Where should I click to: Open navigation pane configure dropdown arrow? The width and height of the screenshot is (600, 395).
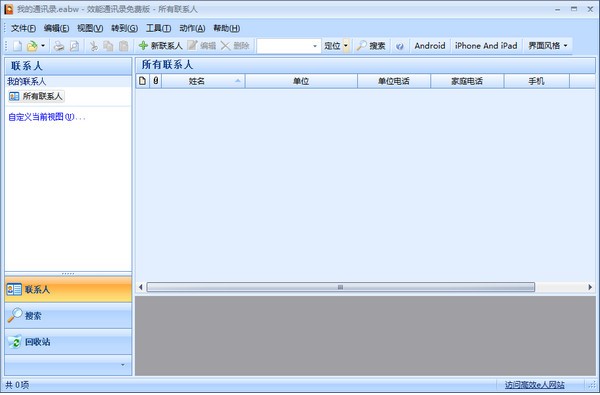pos(122,365)
